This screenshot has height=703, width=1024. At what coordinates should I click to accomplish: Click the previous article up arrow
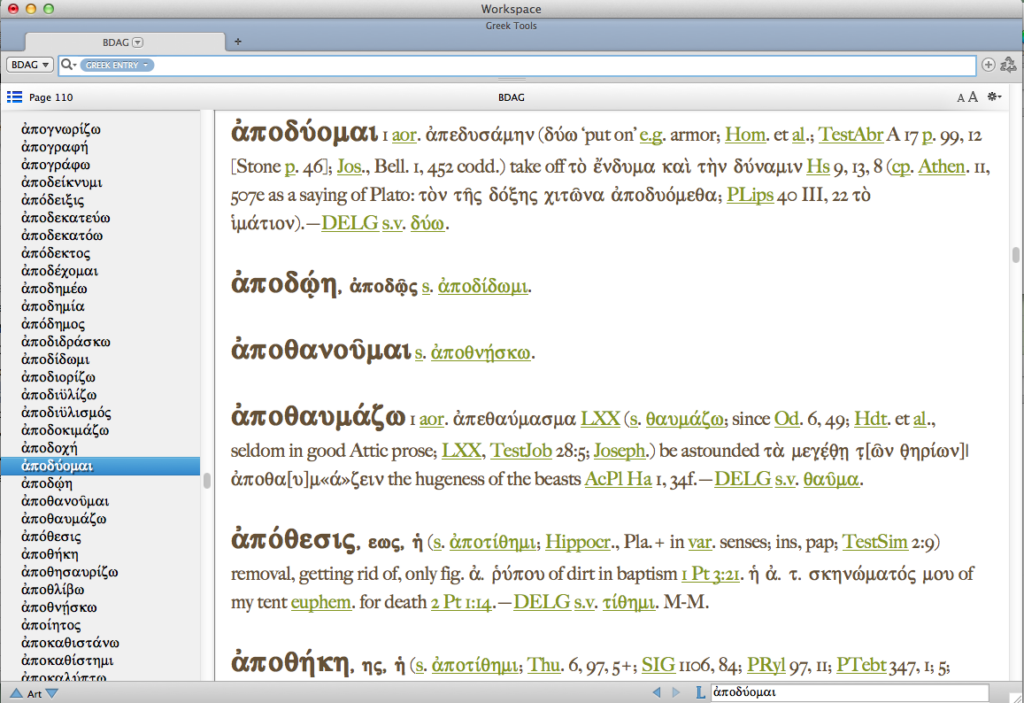tap(16, 693)
